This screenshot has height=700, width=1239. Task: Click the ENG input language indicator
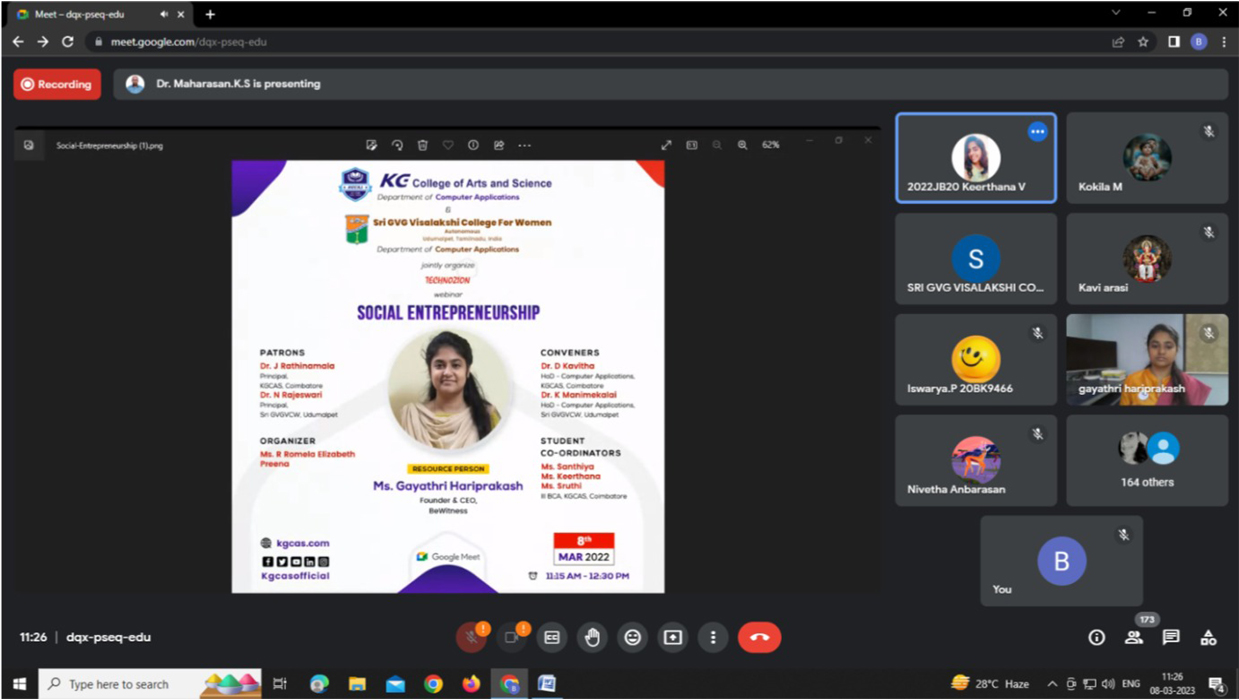(x=1131, y=684)
